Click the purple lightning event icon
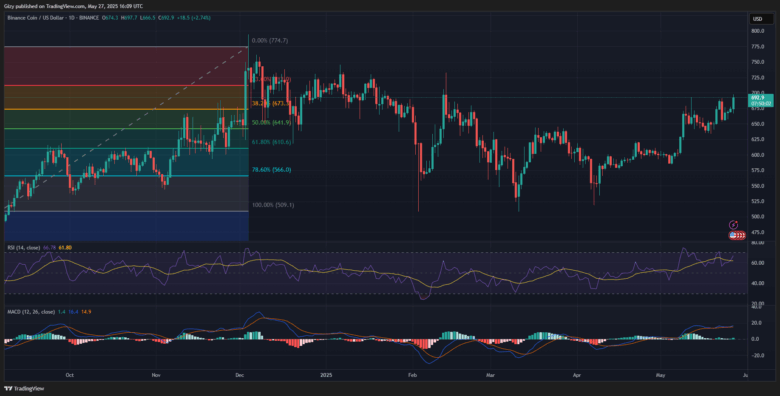Image resolution: width=780 pixels, height=396 pixels. click(732, 225)
